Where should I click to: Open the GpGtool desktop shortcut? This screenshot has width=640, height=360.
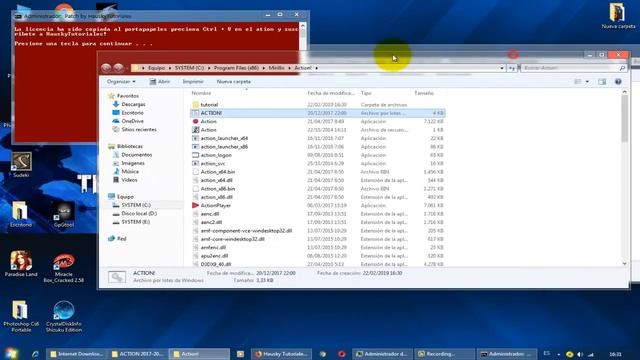click(x=64, y=215)
